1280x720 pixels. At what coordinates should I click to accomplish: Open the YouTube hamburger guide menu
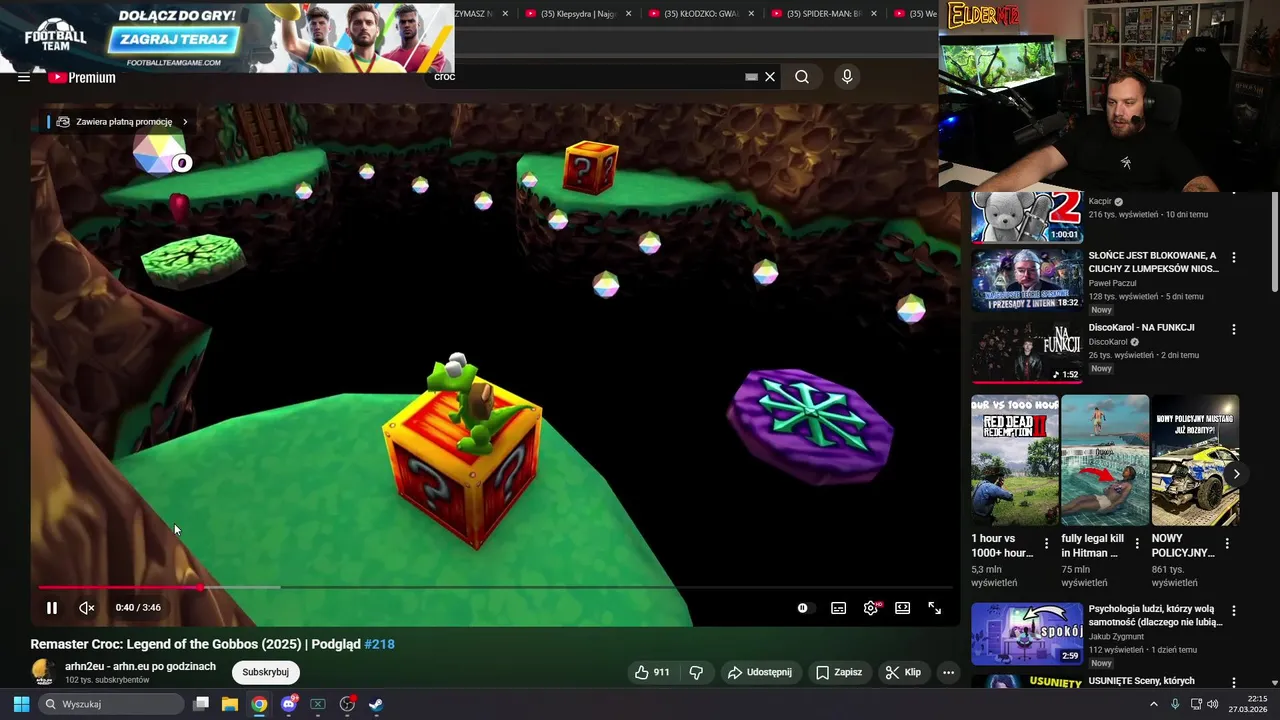(24, 77)
